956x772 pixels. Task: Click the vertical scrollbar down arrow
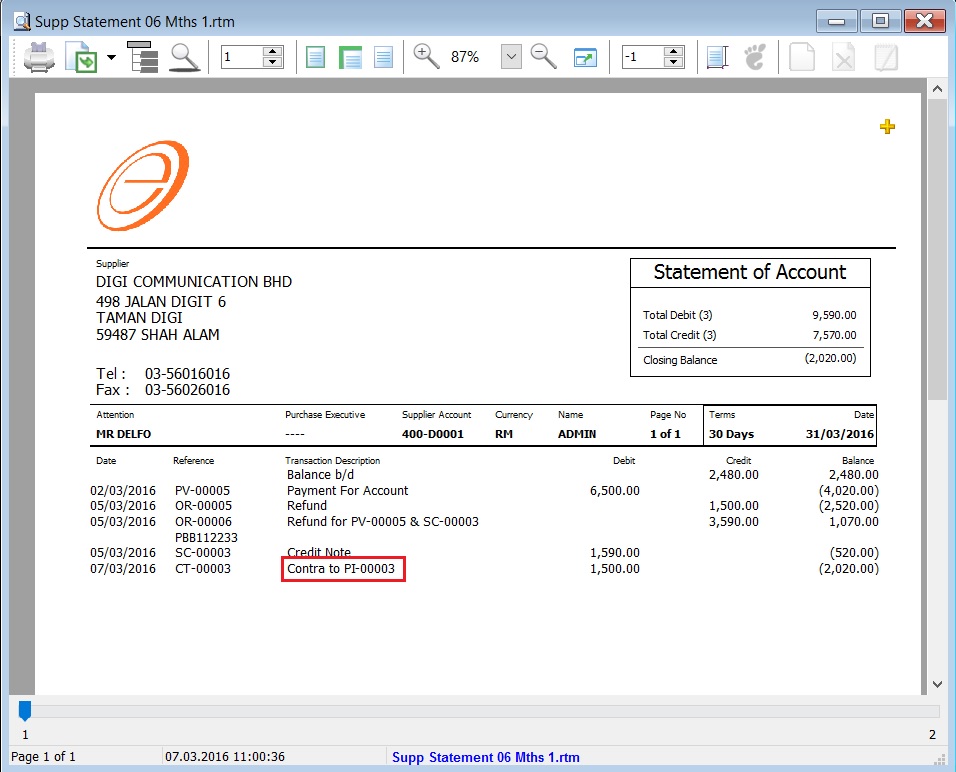[937, 684]
